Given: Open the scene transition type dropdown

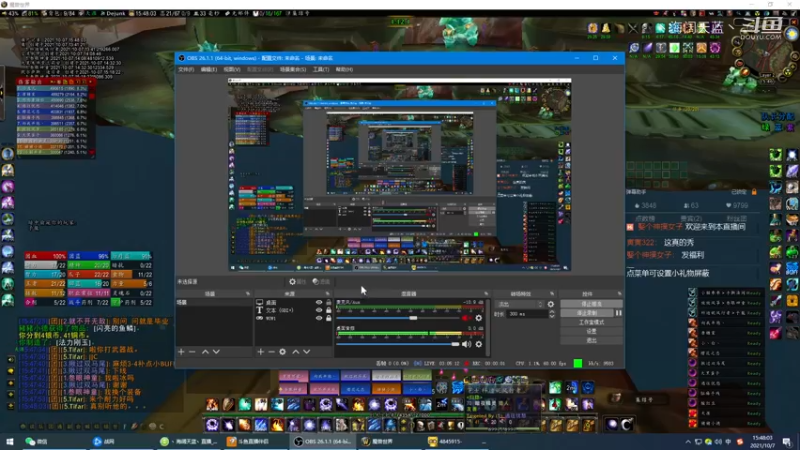Looking at the screenshot, I should point(519,304).
